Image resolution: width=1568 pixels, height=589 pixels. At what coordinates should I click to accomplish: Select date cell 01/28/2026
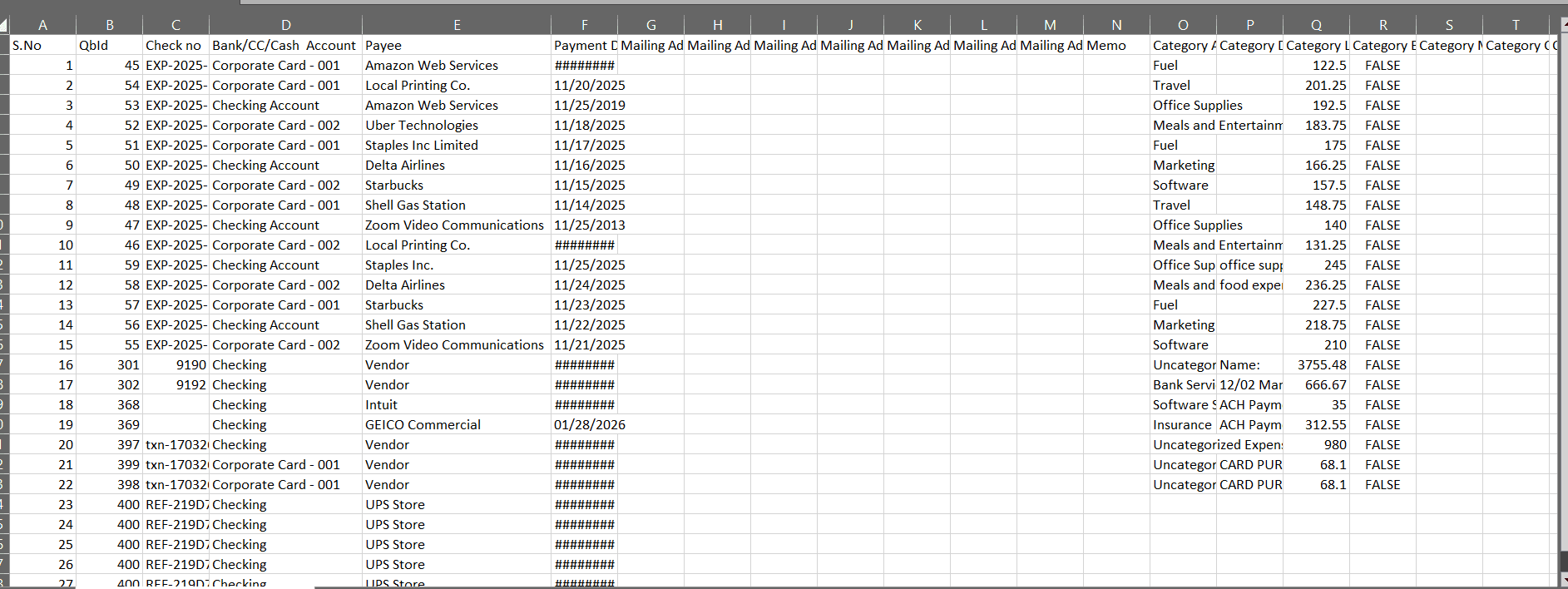click(585, 424)
